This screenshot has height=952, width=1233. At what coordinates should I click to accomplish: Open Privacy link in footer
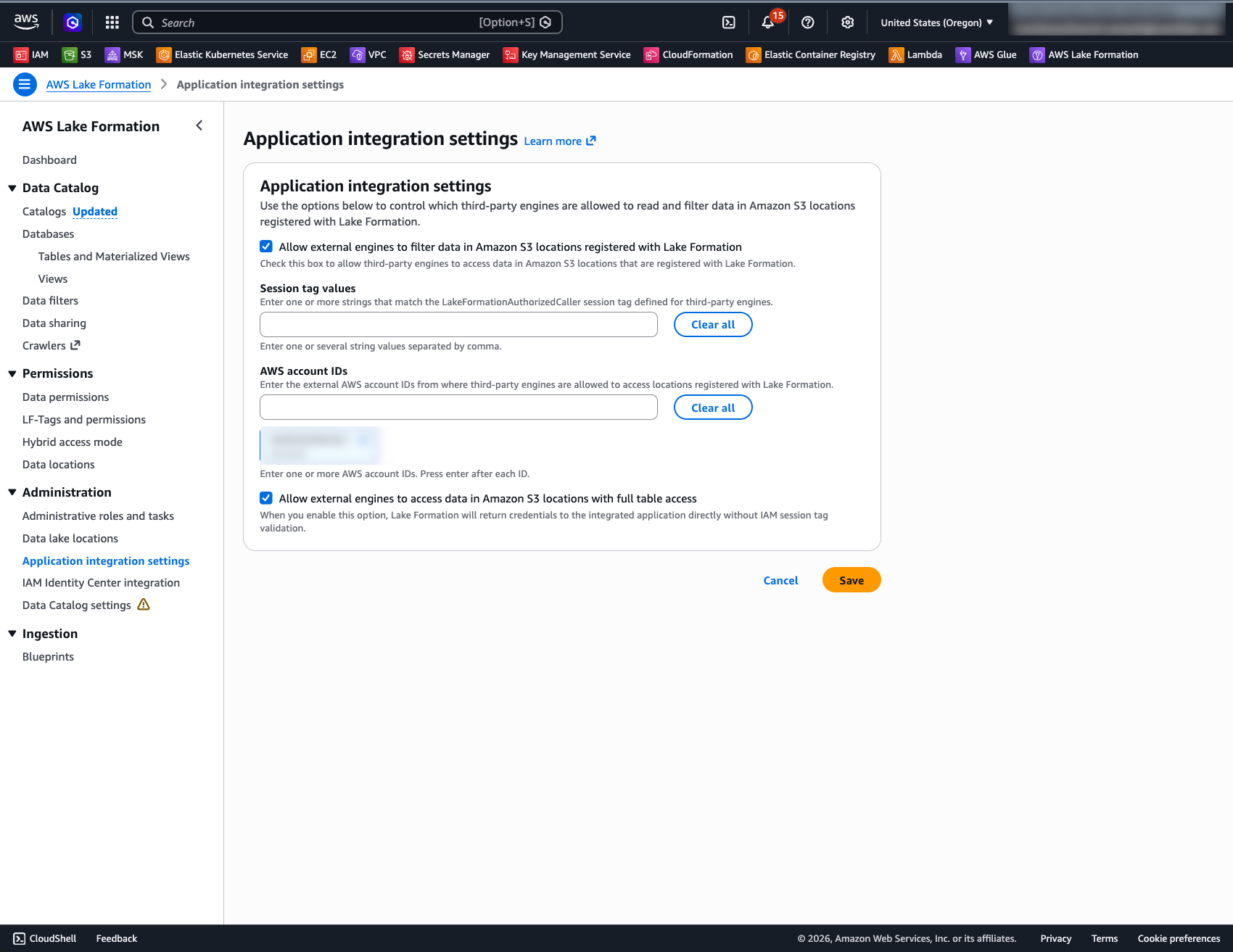pyautogui.click(x=1055, y=938)
